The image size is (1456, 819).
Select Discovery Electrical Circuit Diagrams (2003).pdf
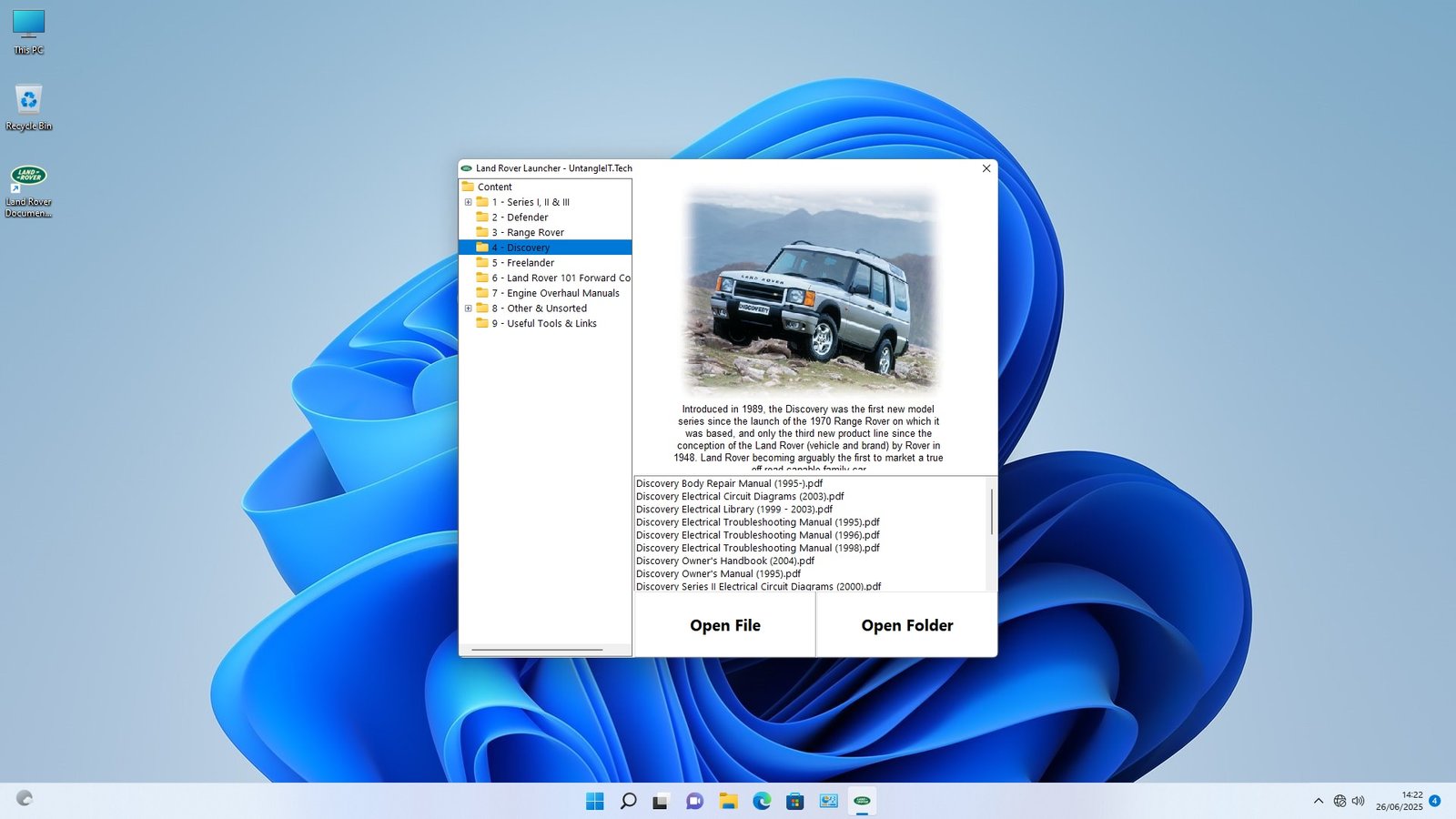pos(740,497)
